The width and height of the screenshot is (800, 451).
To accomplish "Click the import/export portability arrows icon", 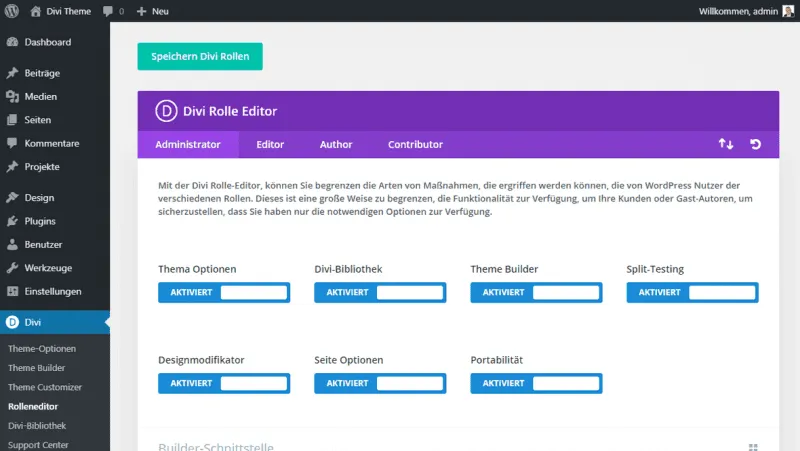I will click(726, 144).
